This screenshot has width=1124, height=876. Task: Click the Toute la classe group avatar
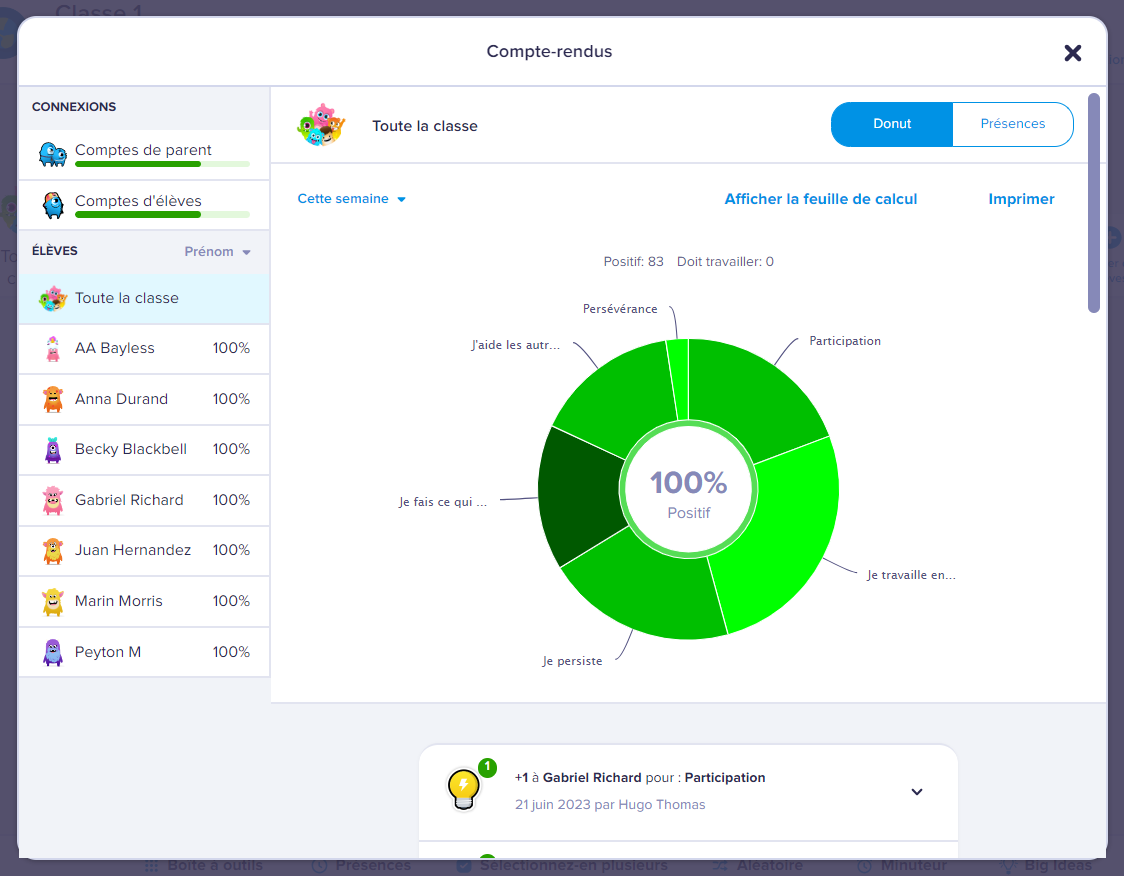tap(53, 298)
